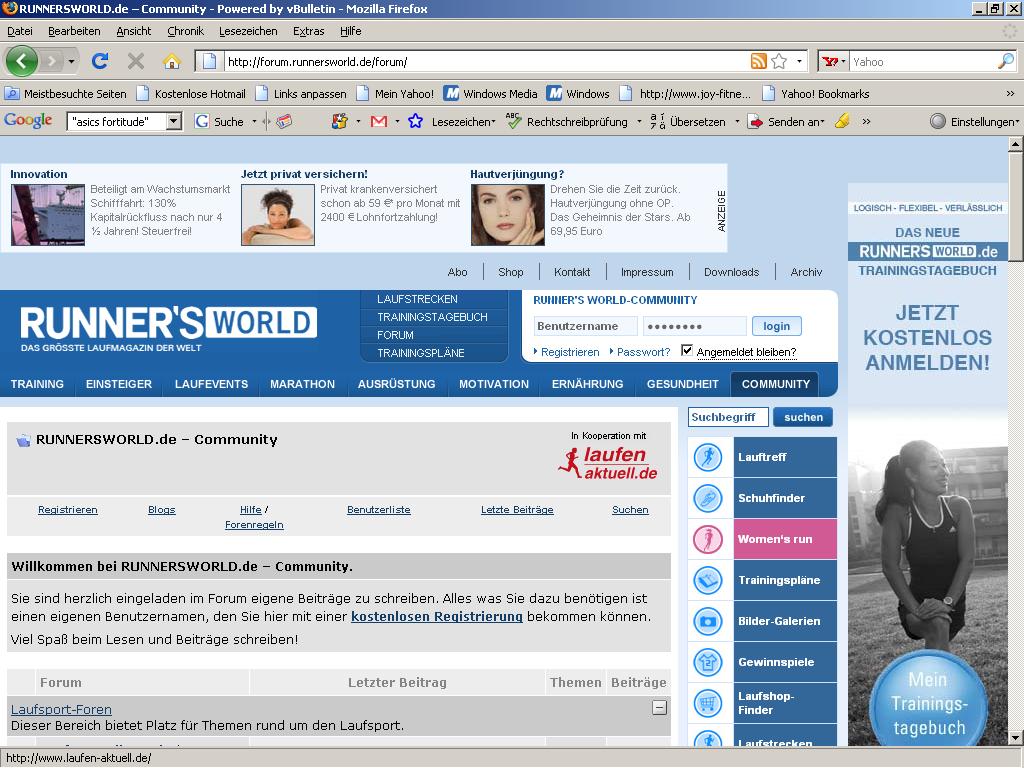Follow the 'kostenlosen Registrierung' link

click(x=437, y=617)
